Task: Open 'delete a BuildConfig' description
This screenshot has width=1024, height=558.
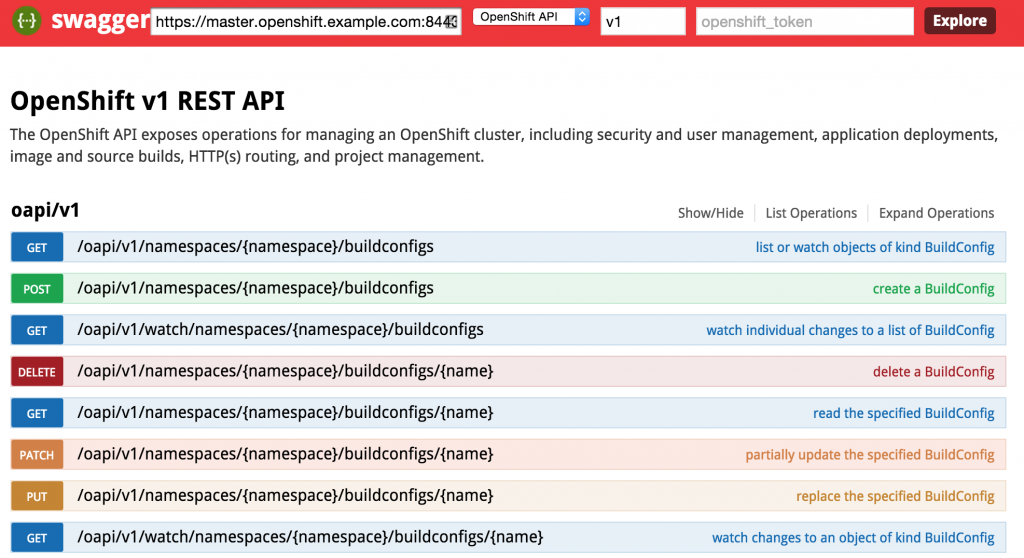Action: pyautogui.click(x=933, y=372)
